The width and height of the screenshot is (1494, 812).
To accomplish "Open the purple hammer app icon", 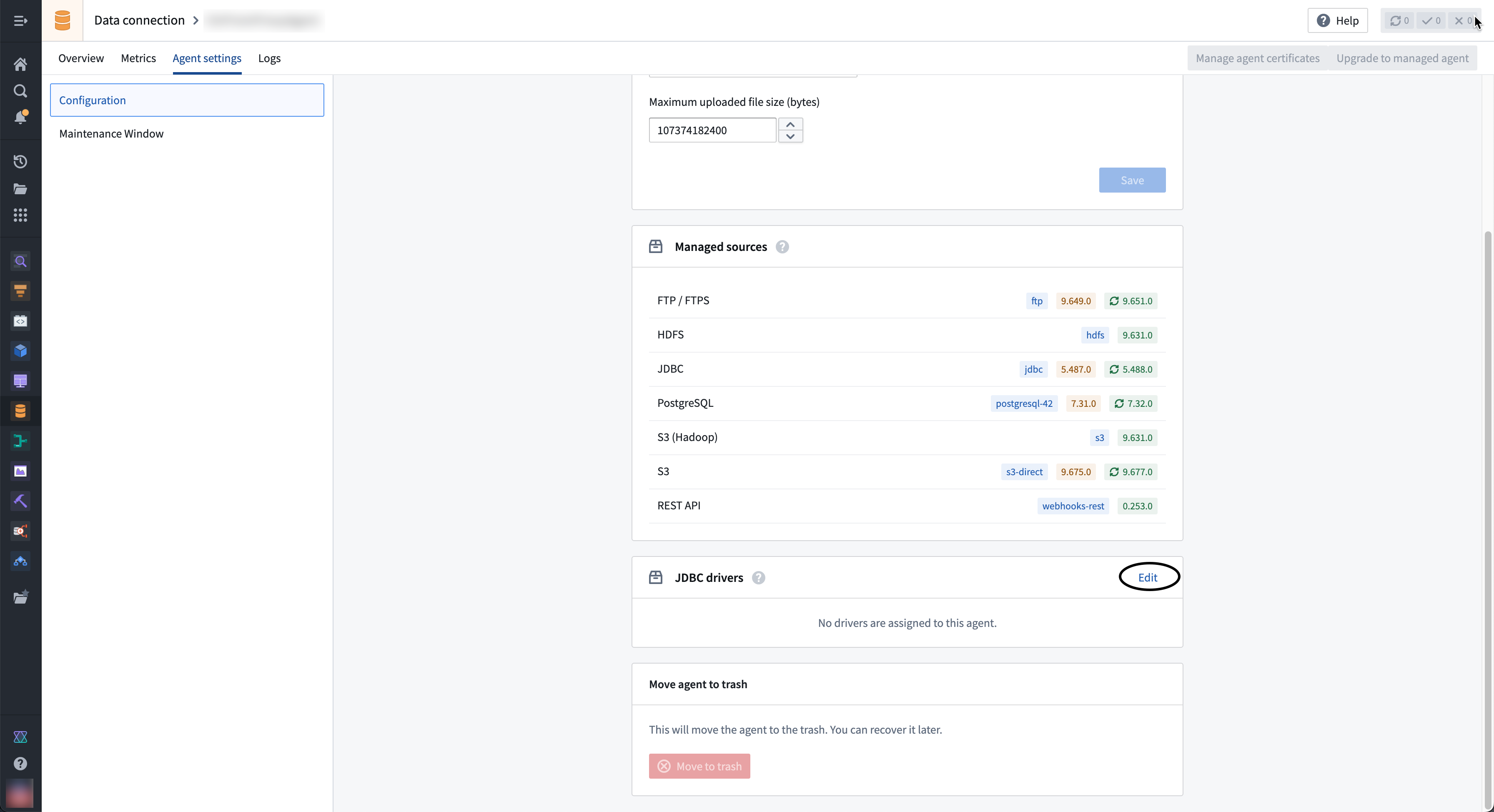I will (x=20, y=501).
